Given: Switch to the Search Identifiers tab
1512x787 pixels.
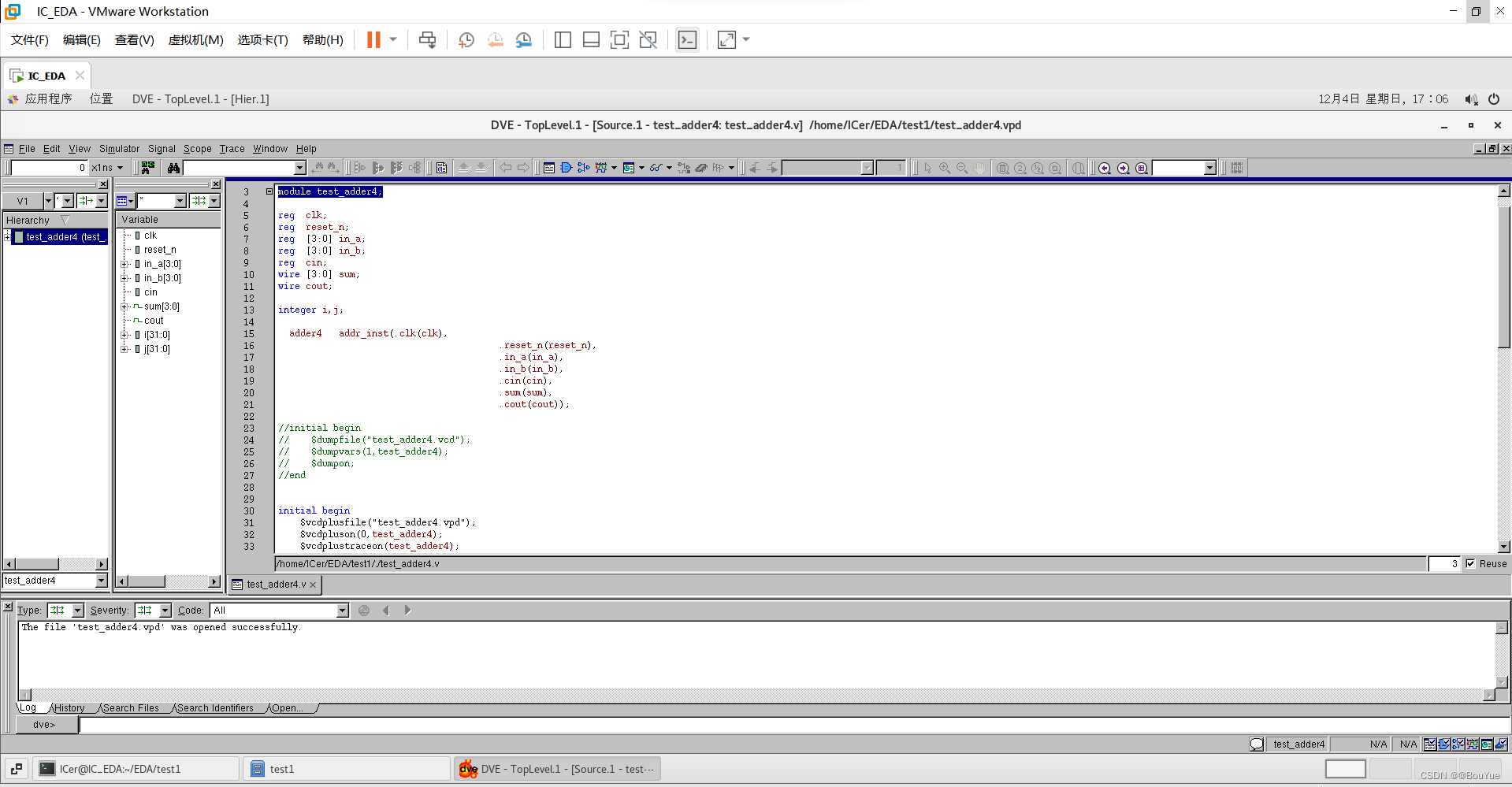Looking at the screenshot, I should 215,708.
